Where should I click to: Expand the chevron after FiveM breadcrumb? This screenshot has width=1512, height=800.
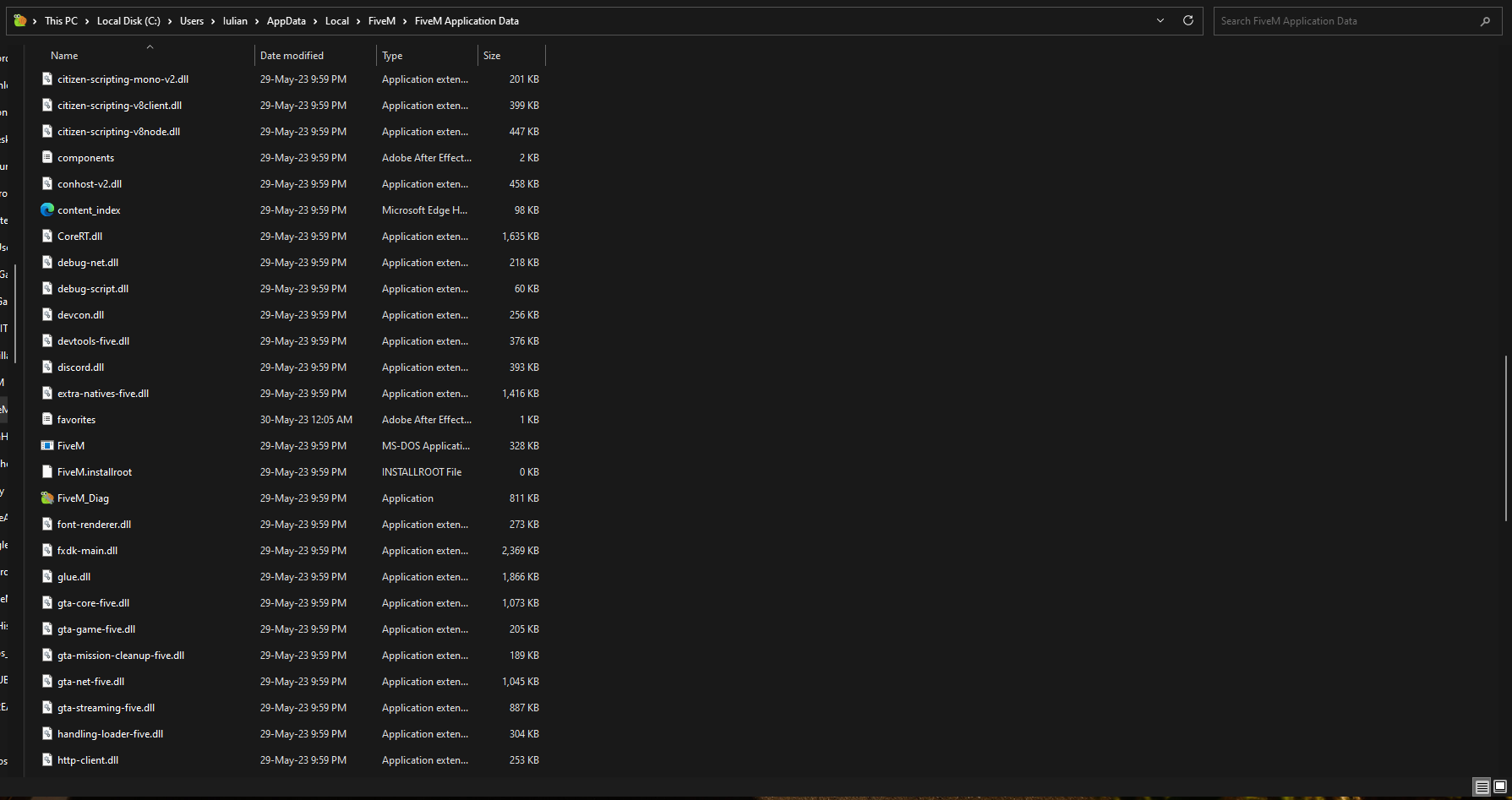(405, 21)
